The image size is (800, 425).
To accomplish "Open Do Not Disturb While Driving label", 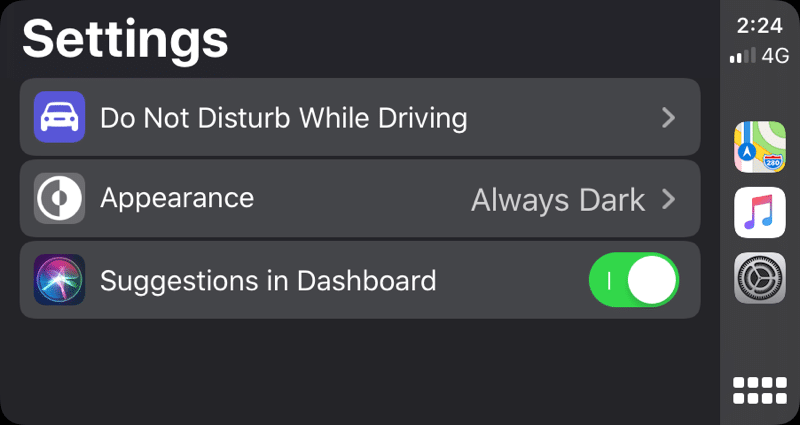I will 283,118.
